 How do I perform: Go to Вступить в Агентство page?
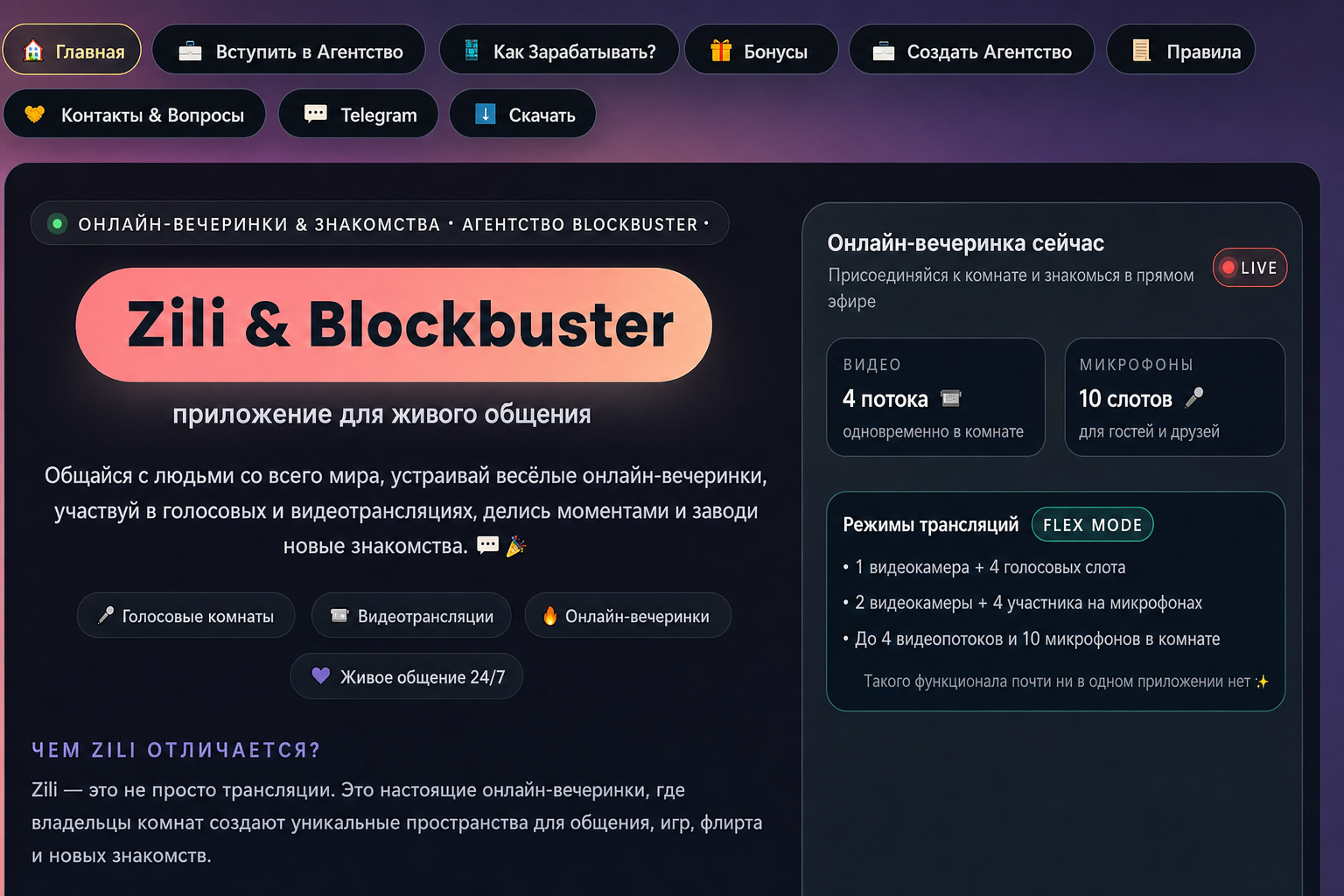pos(289,50)
